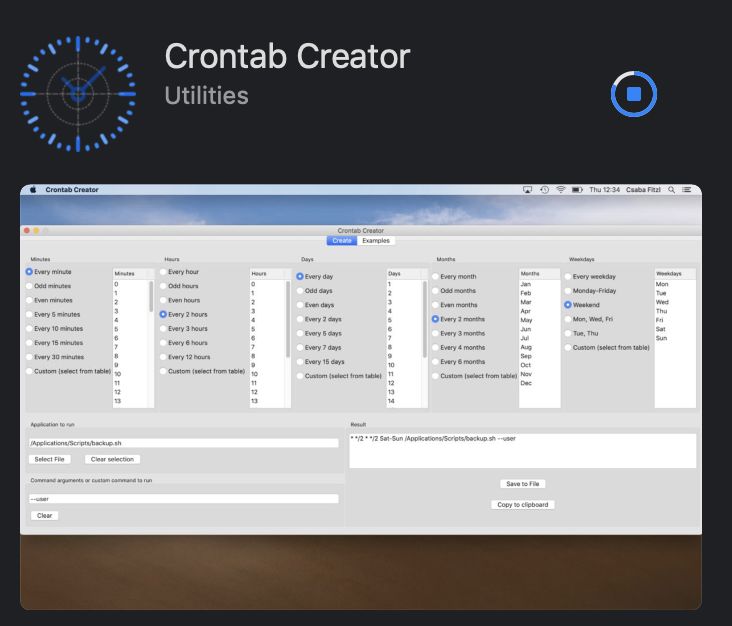Click the Application to run path field
732x626 pixels.
pos(183,443)
